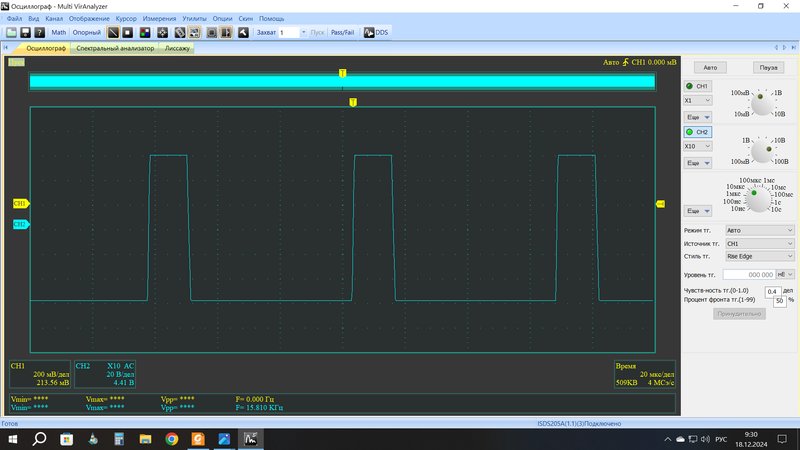
Task: Click the trigger sensitivity 0.4 field
Action: 772,291
